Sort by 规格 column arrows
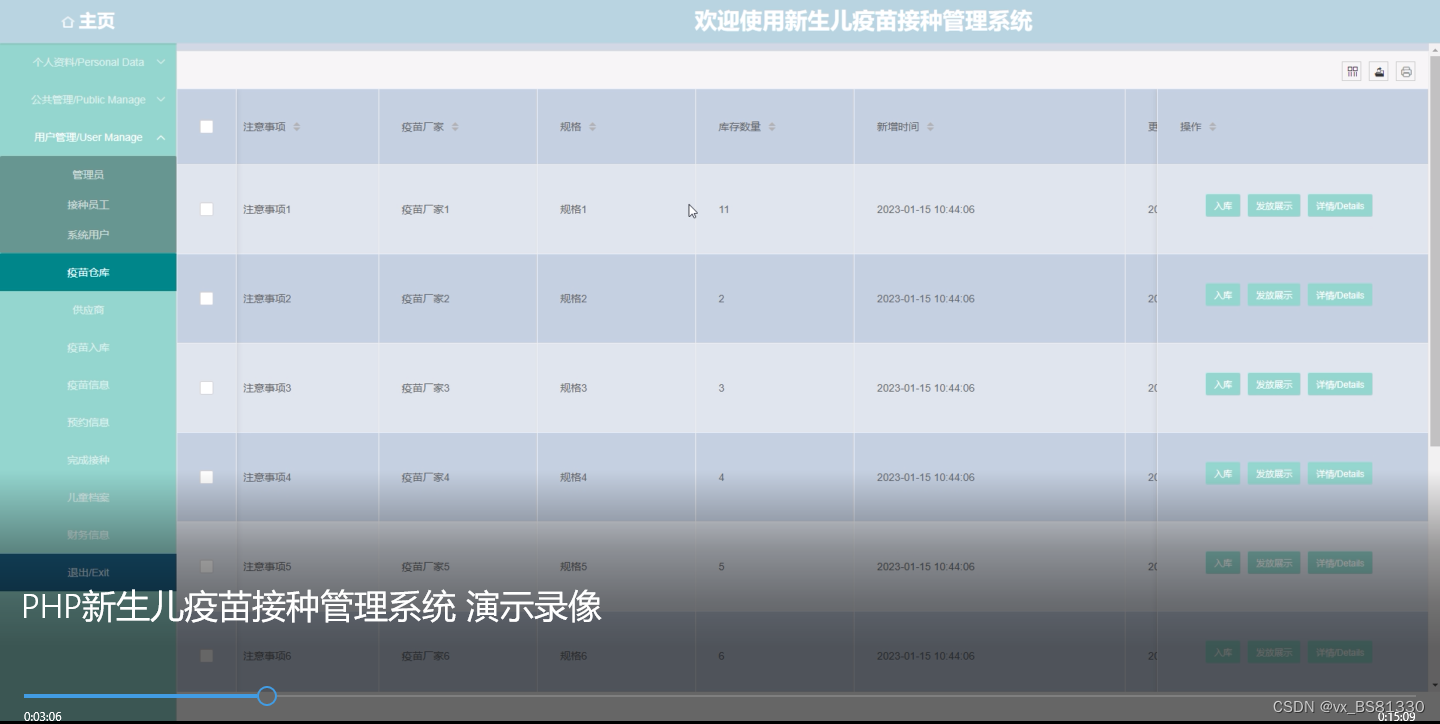 click(592, 127)
